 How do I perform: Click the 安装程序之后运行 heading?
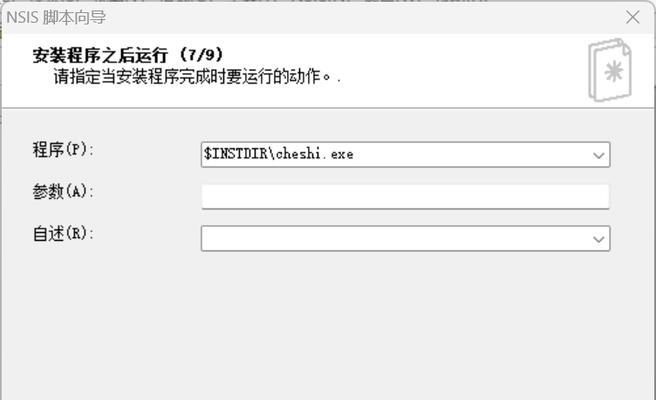[100, 55]
